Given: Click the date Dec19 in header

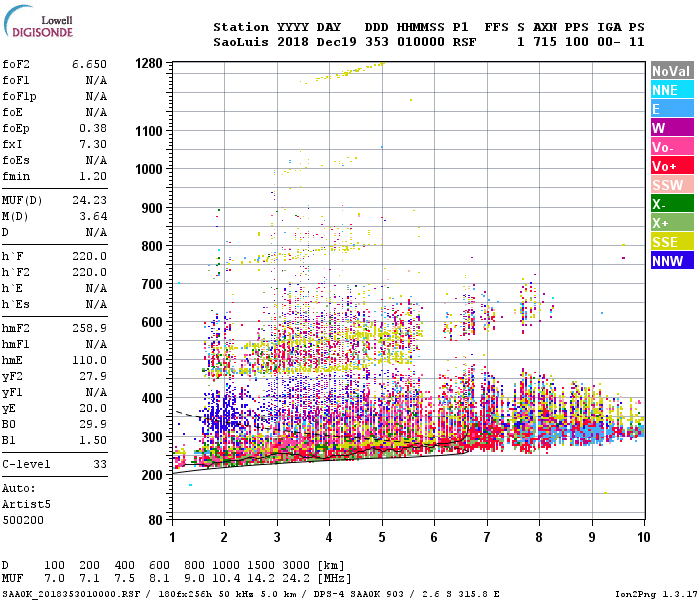Looking at the screenshot, I should pos(336,42).
